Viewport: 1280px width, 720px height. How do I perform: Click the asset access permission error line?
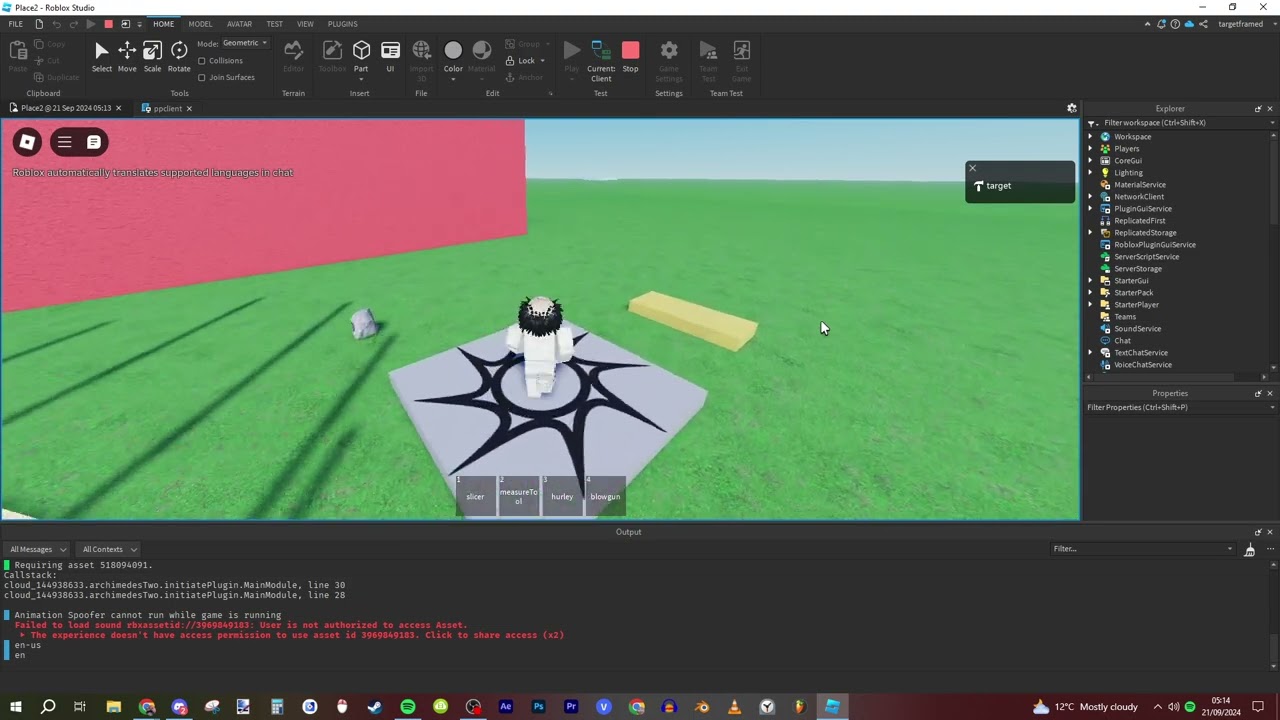pyautogui.click(x=296, y=635)
